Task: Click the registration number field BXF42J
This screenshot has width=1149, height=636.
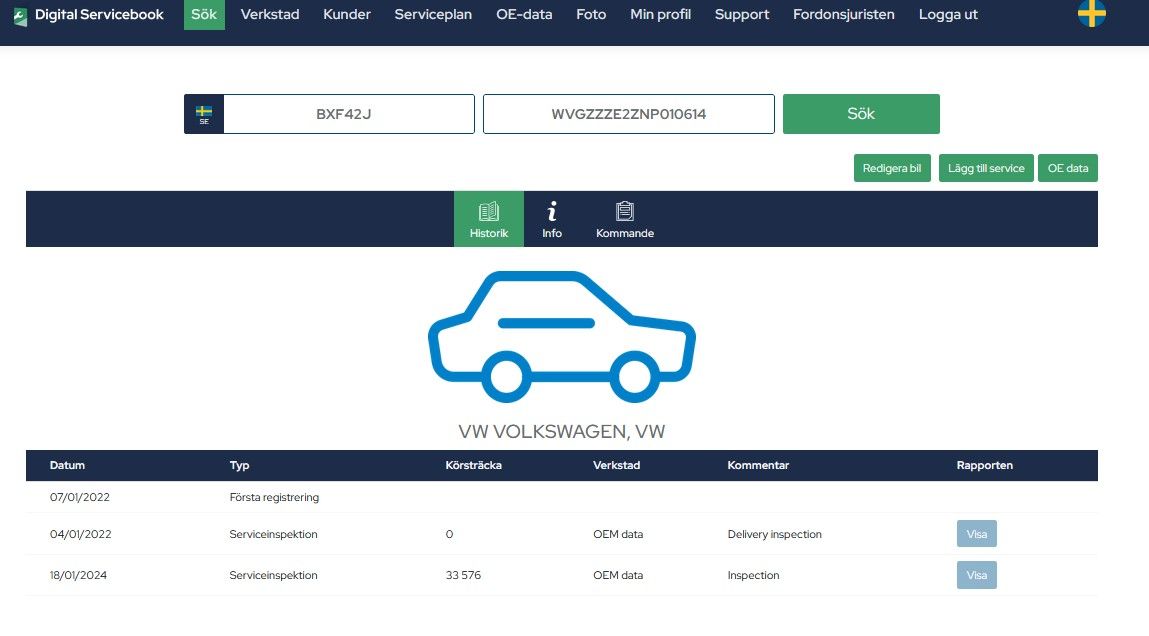Action: point(349,114)
